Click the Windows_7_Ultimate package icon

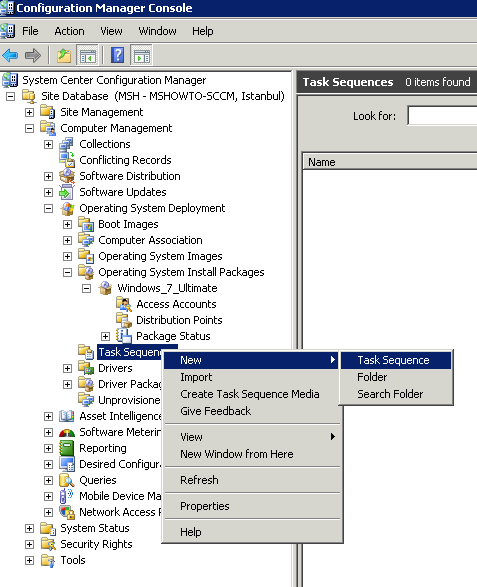(x=105, y=288)
